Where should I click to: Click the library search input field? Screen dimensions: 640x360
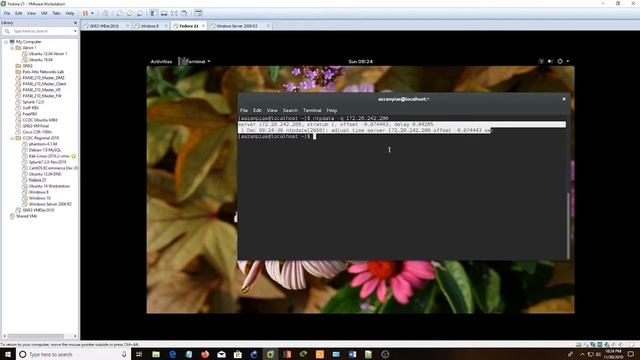coord(40,31)
